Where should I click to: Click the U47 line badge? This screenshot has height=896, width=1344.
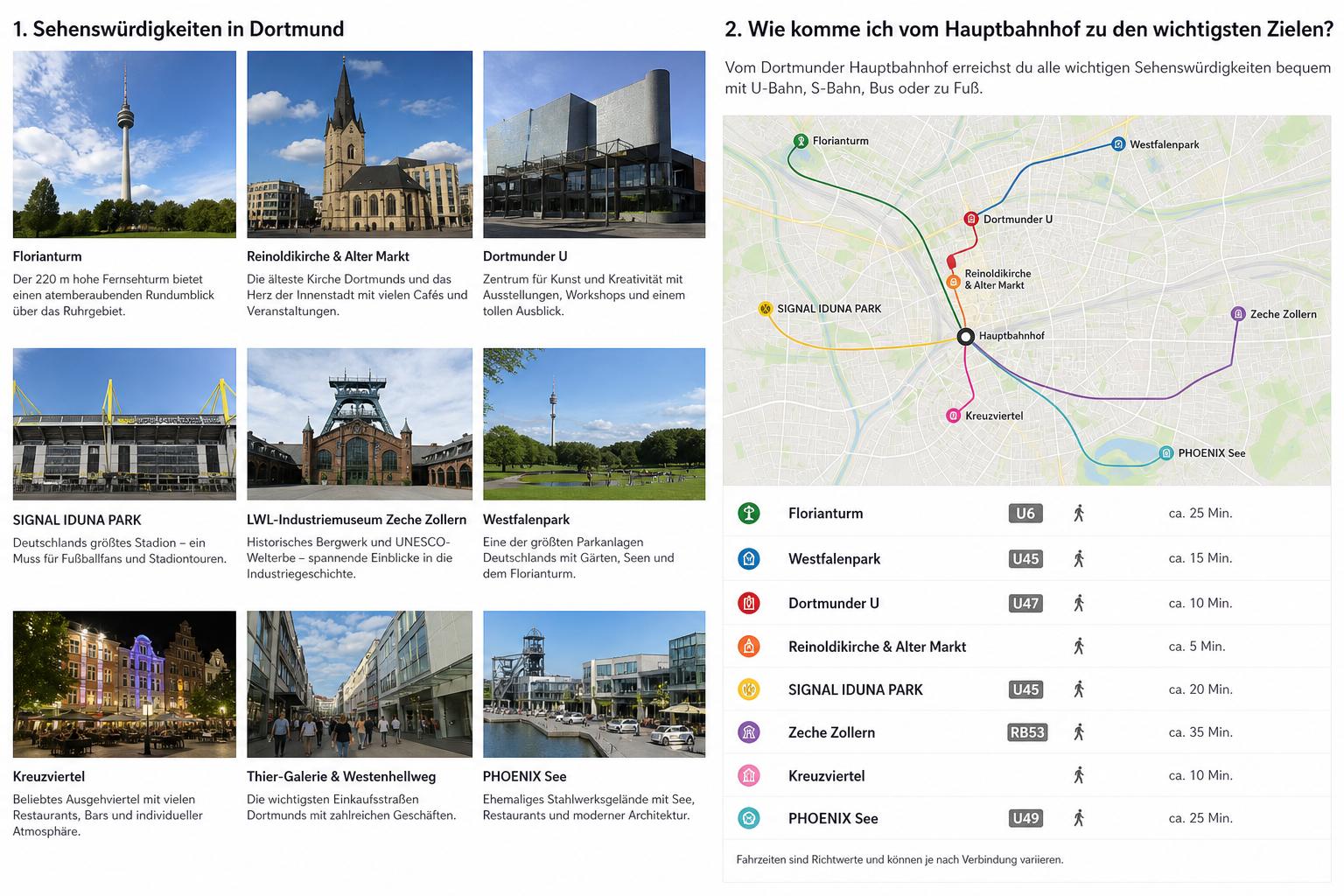tap(1025, 603)
